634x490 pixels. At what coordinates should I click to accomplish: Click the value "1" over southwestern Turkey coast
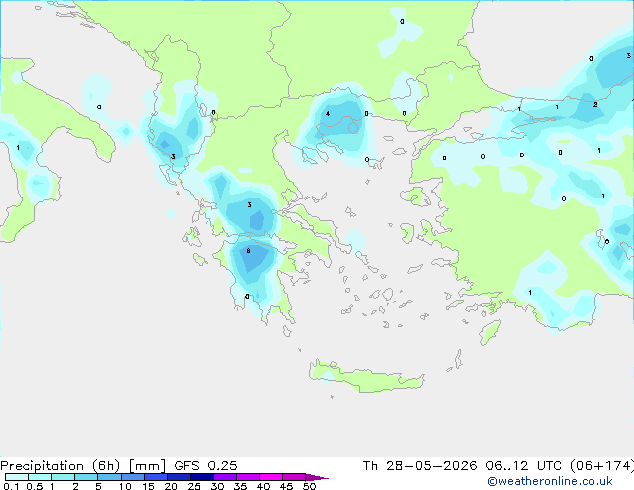pos(530,293)
